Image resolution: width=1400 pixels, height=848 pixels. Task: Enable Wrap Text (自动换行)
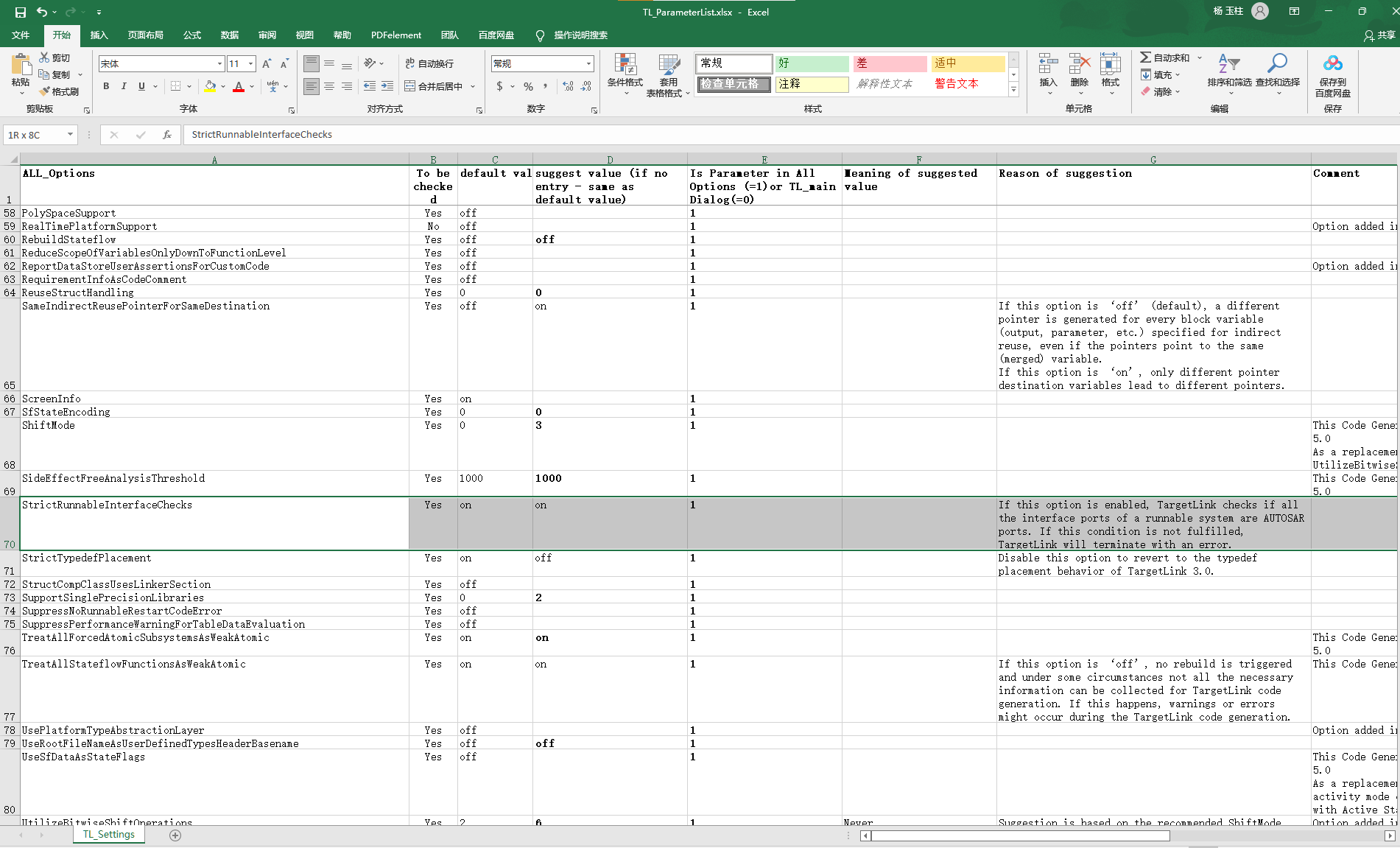click(429, 63)
